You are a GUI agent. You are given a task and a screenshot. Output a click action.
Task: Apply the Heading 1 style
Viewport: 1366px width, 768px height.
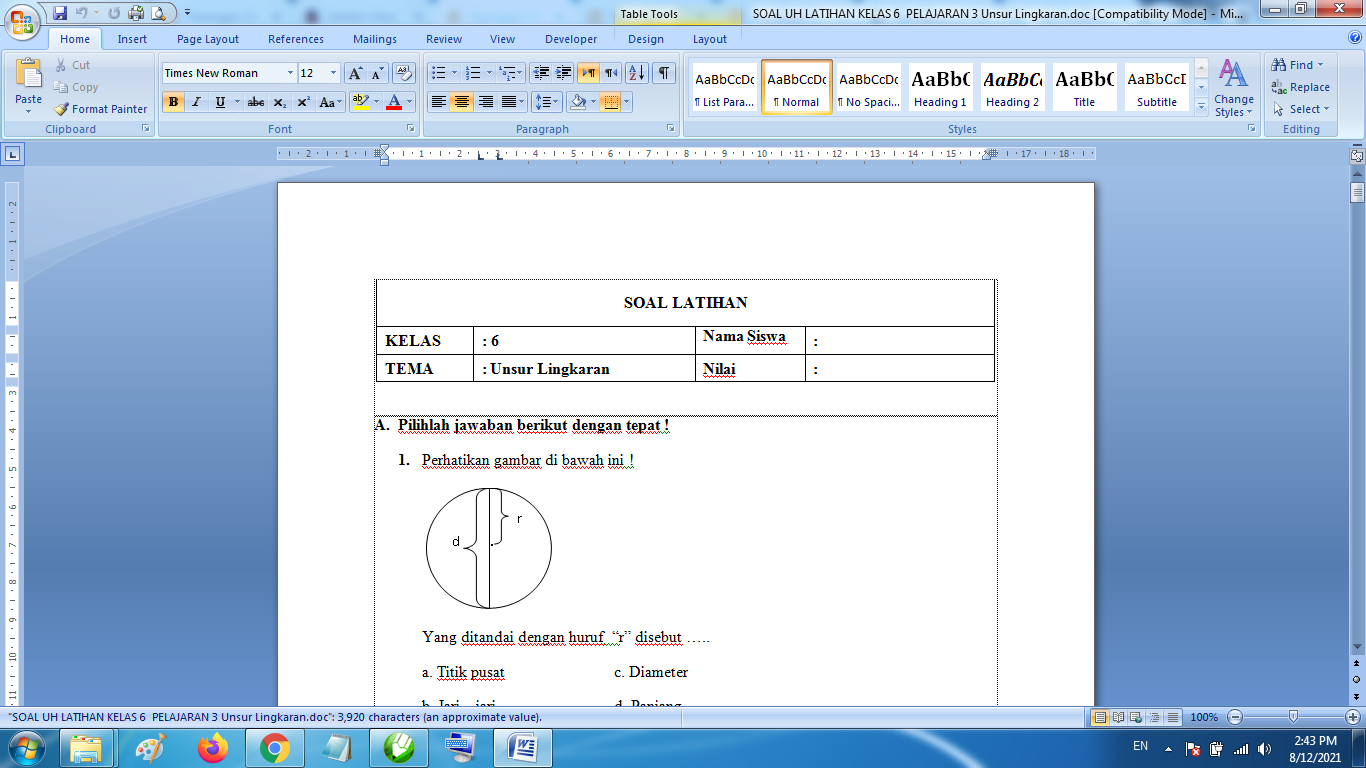[x=940, y=87]
